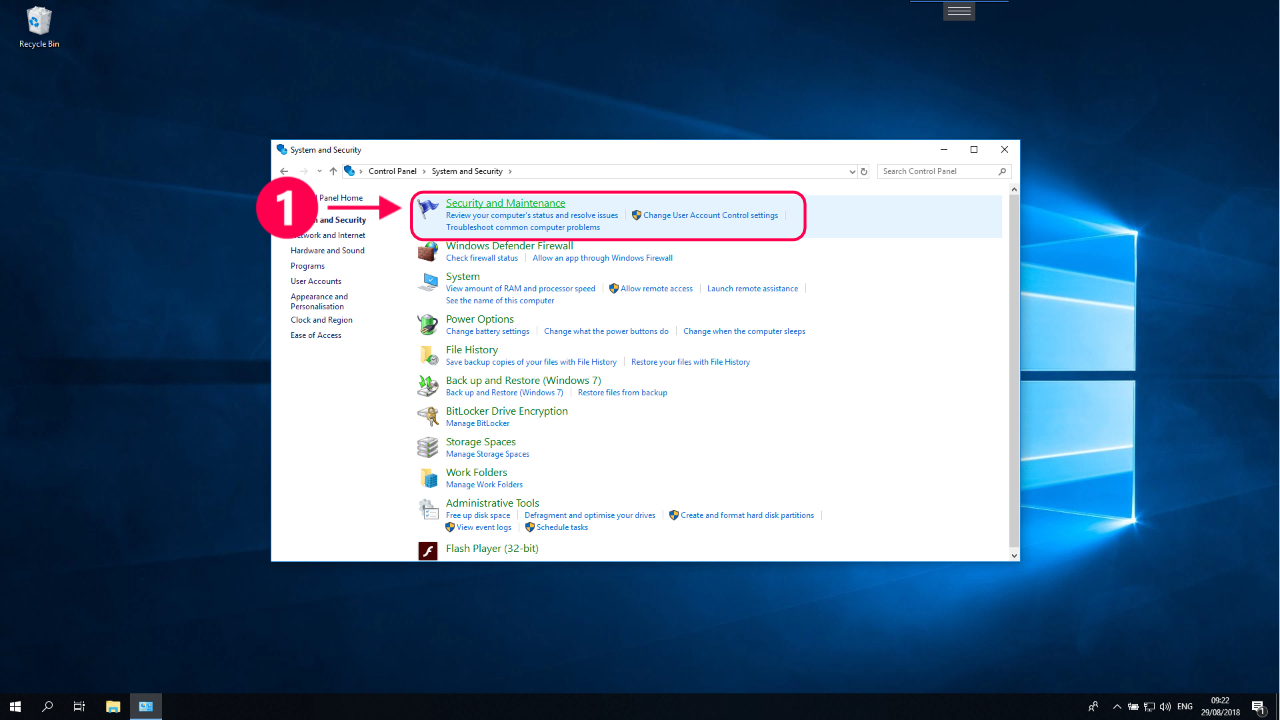
Task: Choose User Accounts in the left navigation
Action: [316, 281]
